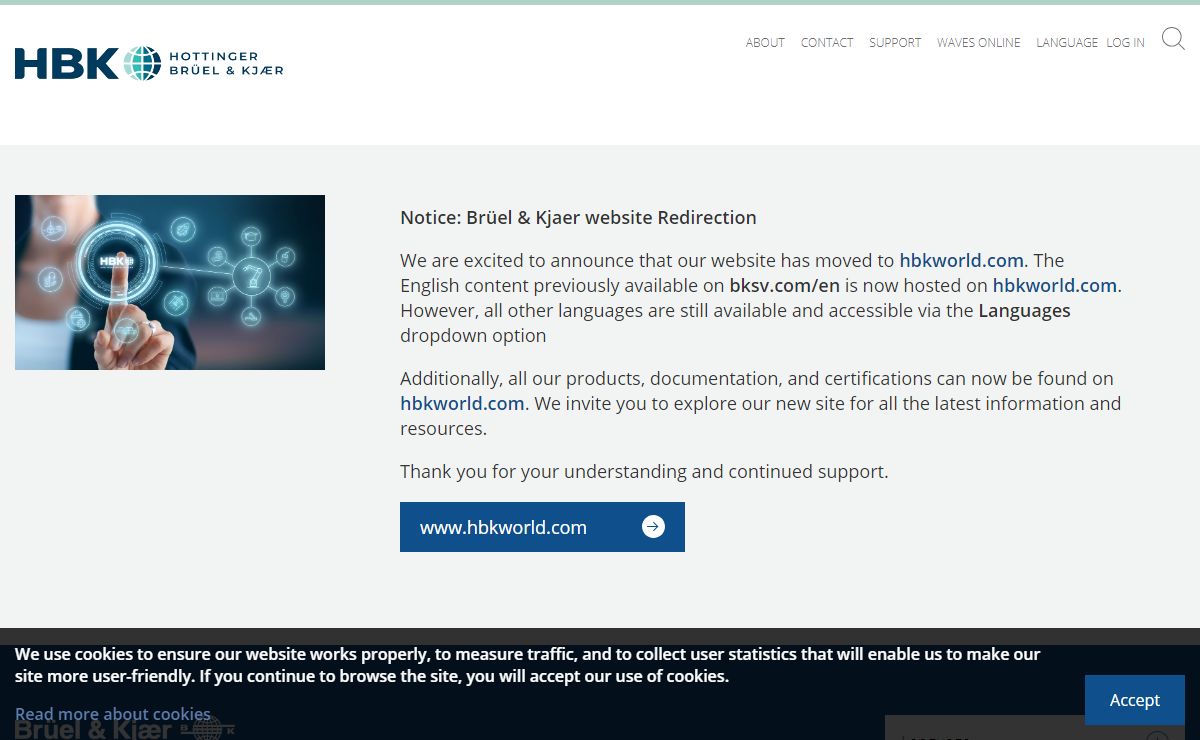Accept the cookie notice
1200x740 pixels.
[1134, 700]
